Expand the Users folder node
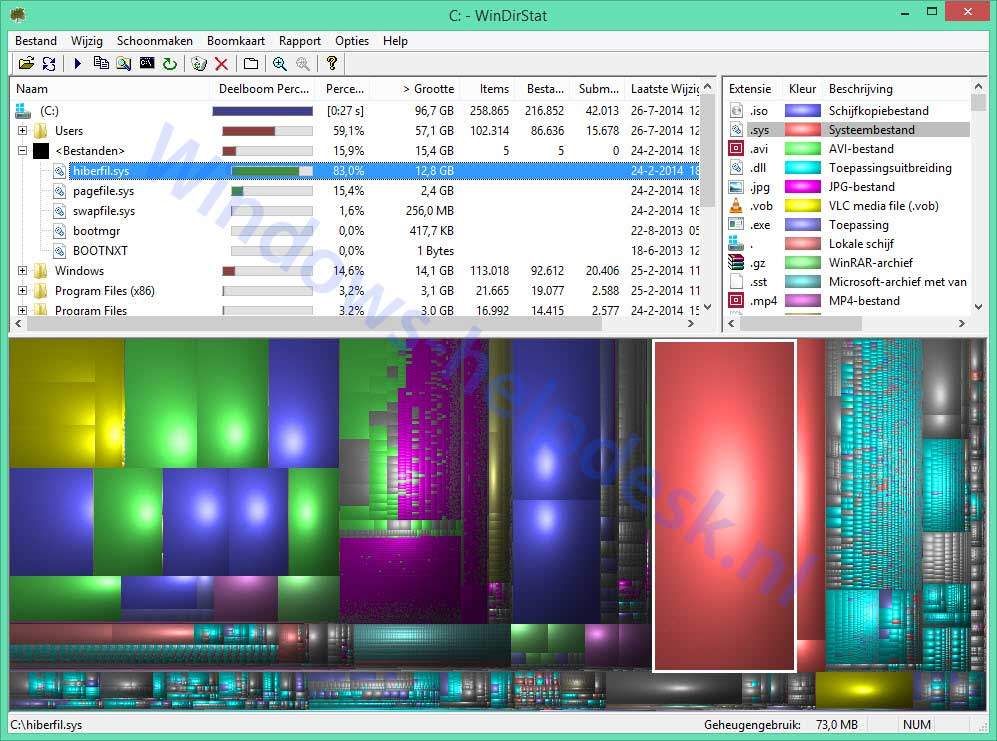The height and width of the screenshot is (741, 997). pyautogui.click(x=22, y=131)
